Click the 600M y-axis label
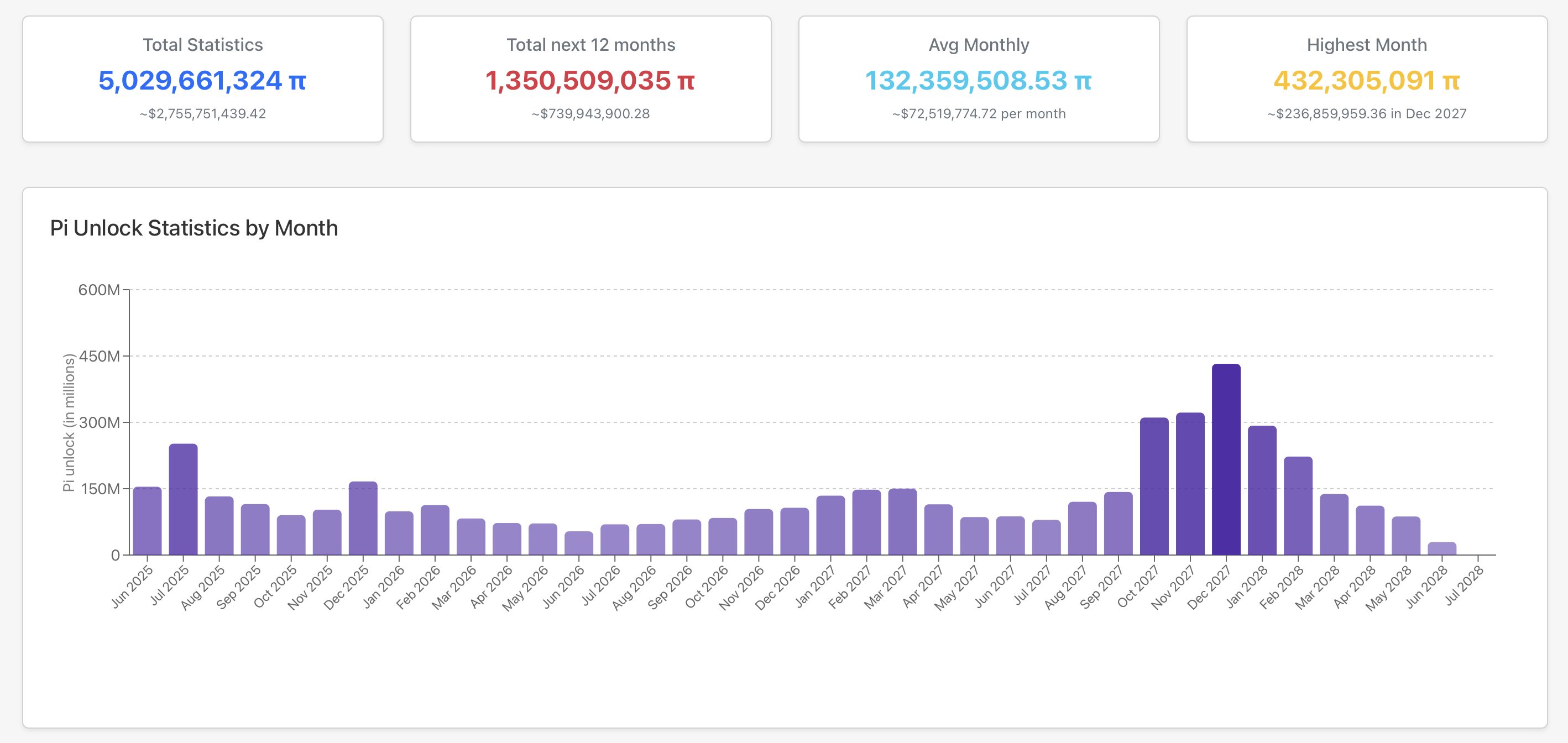The width and height of the screenshot is (1568, 743). pyautogui.click(x=98, y=290)
